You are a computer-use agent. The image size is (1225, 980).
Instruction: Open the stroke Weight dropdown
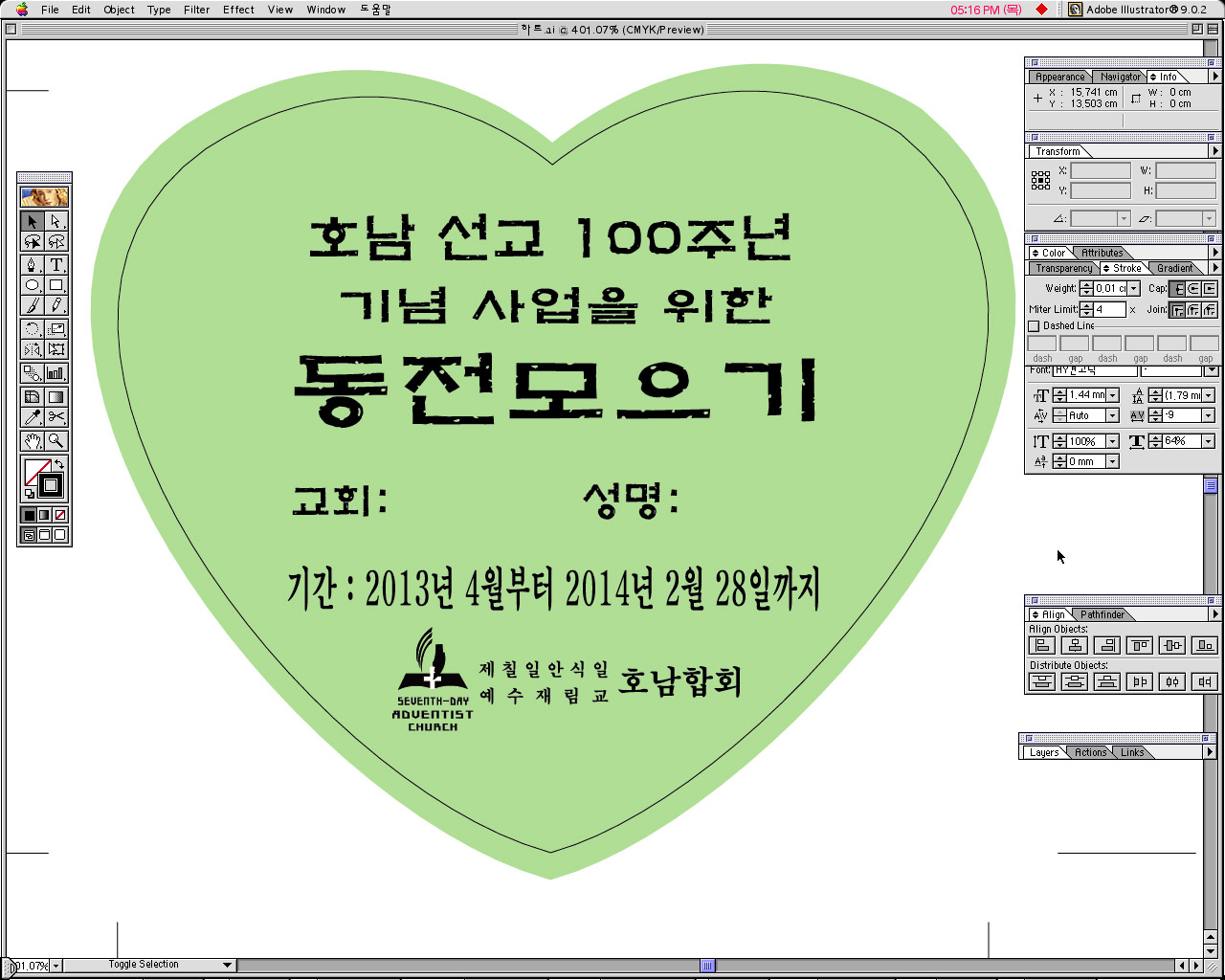(1134, 289)
